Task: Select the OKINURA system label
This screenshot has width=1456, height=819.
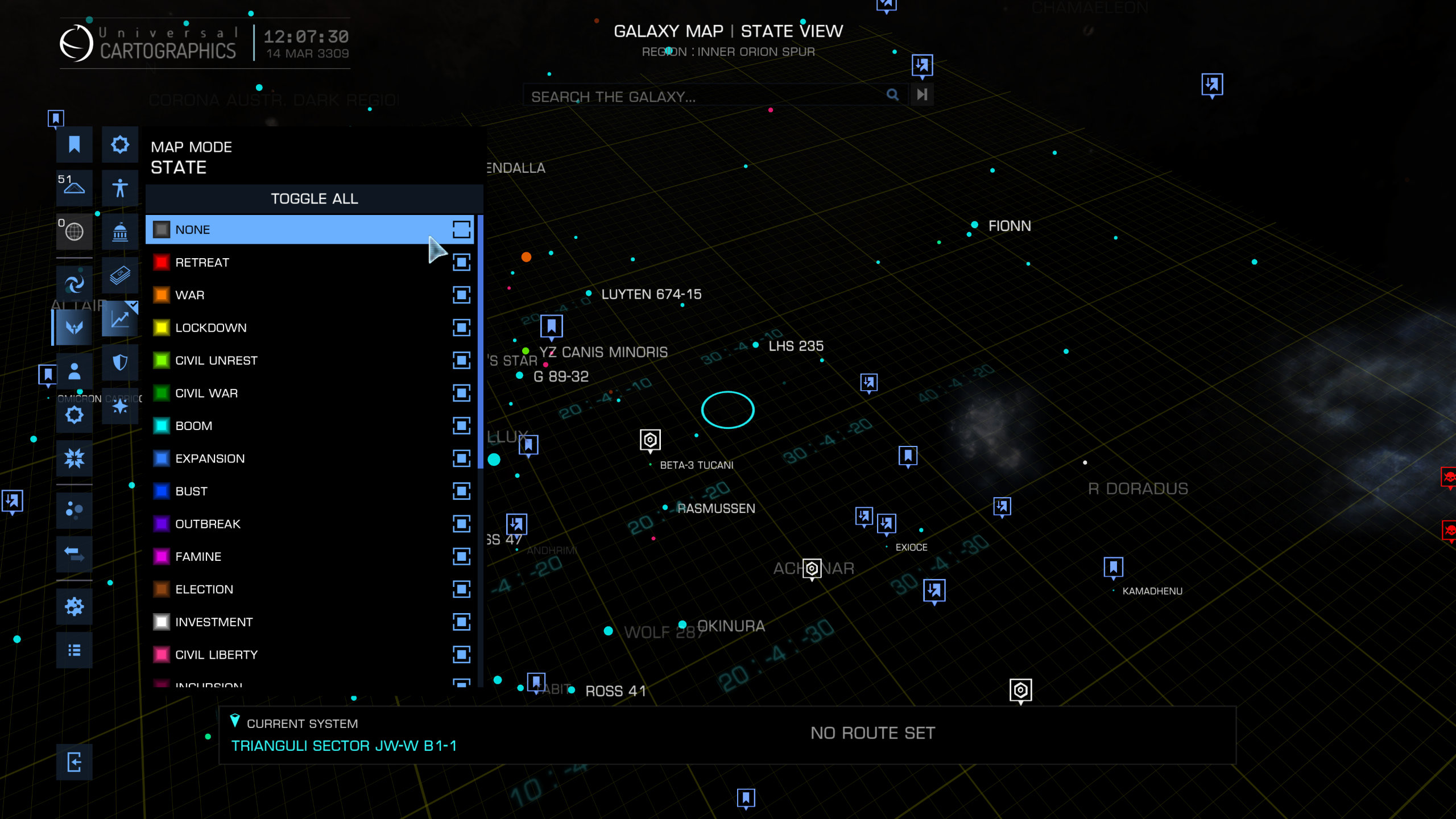Action: 731,626
